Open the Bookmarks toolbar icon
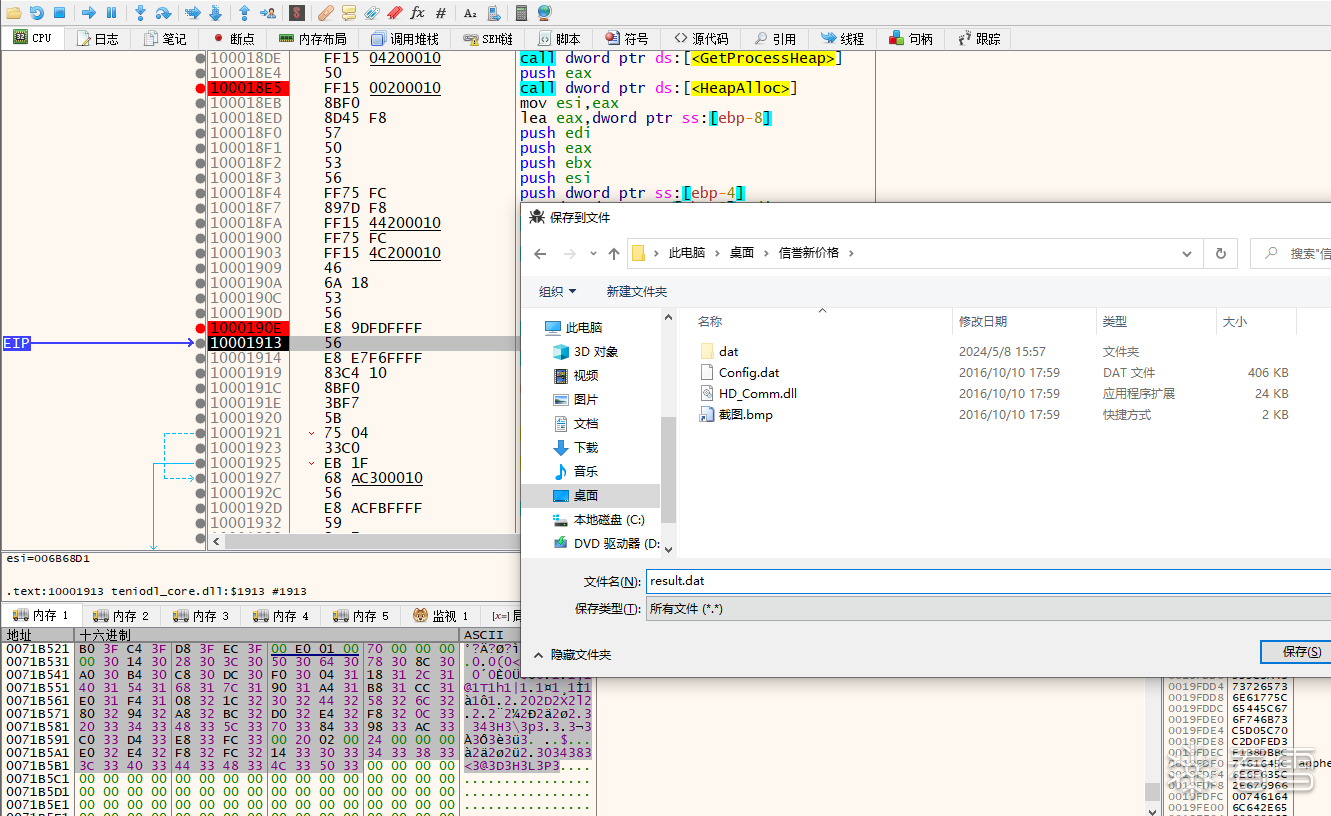Screen dimensions: 1331x816 (x=395, y=13)
